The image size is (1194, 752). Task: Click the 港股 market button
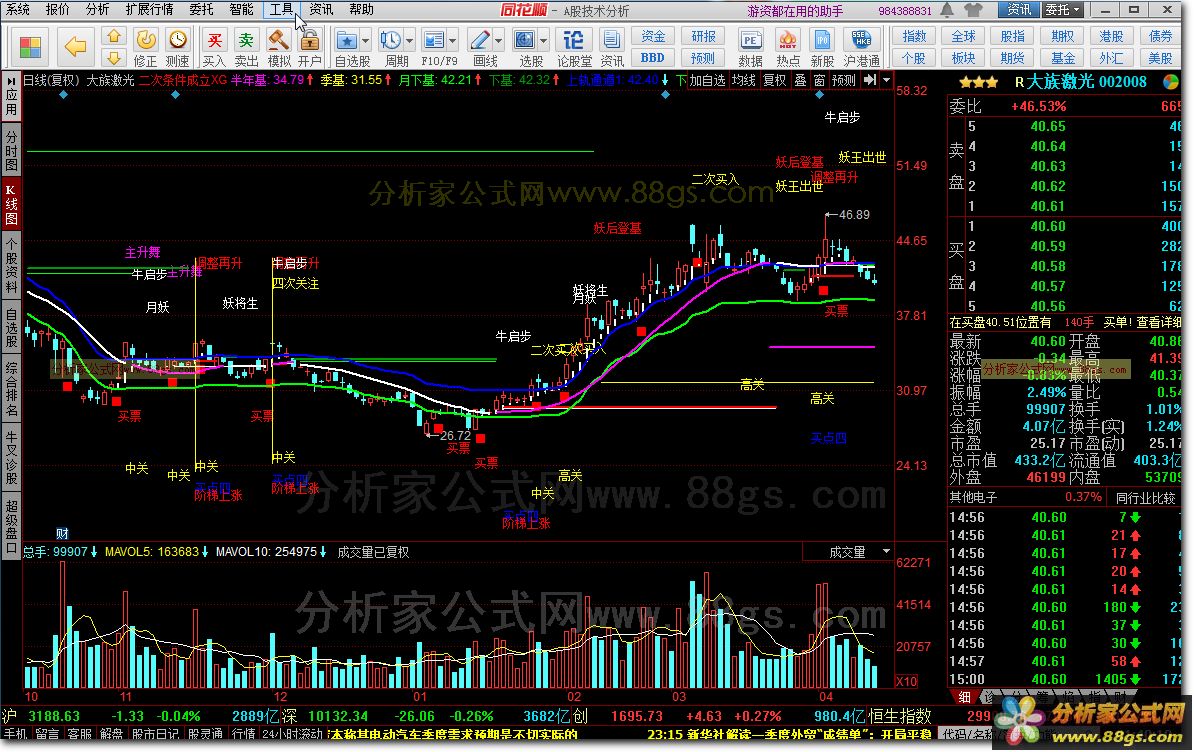1111,36
